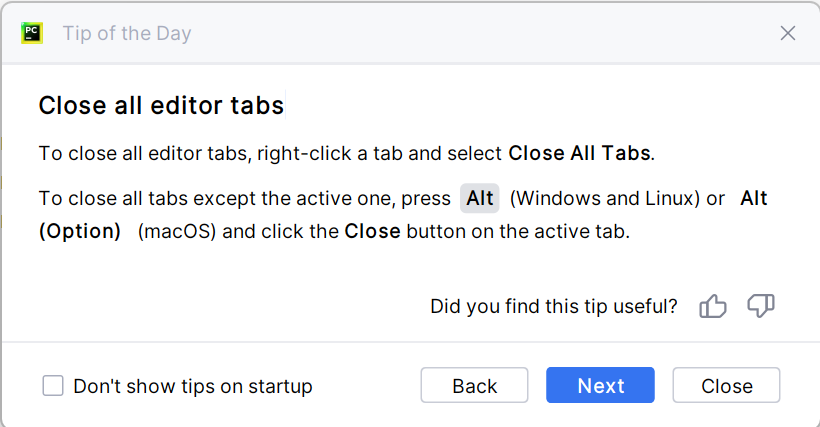Click the bold word Close in the tip paragraph
Viewport: 820px width, 427px height.
pos(372,232)
